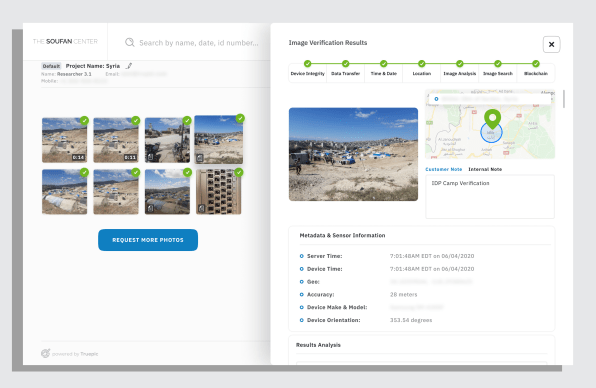Click document icon on dusty road thumbnail

151,157
